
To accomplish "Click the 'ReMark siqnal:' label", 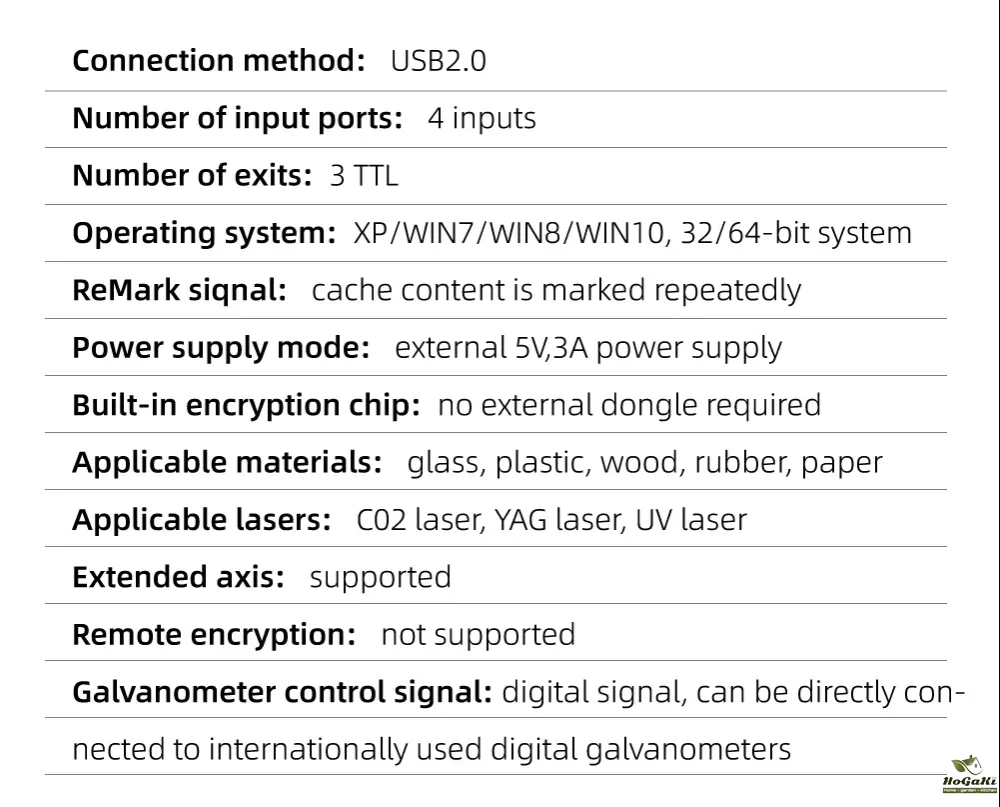I will coord(180,291).
